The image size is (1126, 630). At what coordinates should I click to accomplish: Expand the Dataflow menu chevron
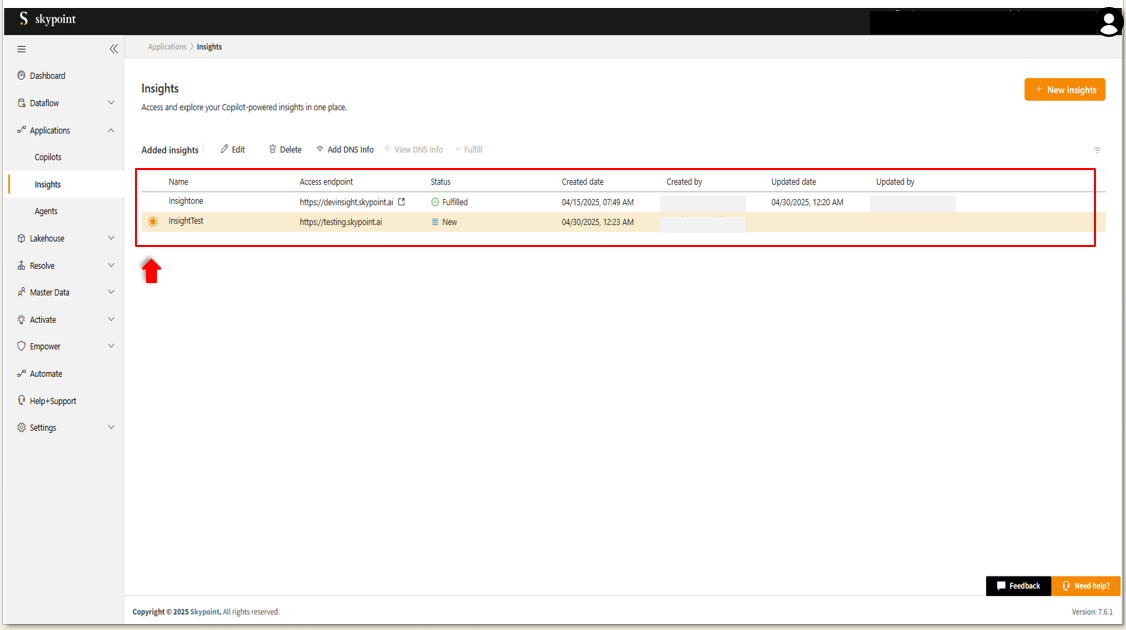111,103
